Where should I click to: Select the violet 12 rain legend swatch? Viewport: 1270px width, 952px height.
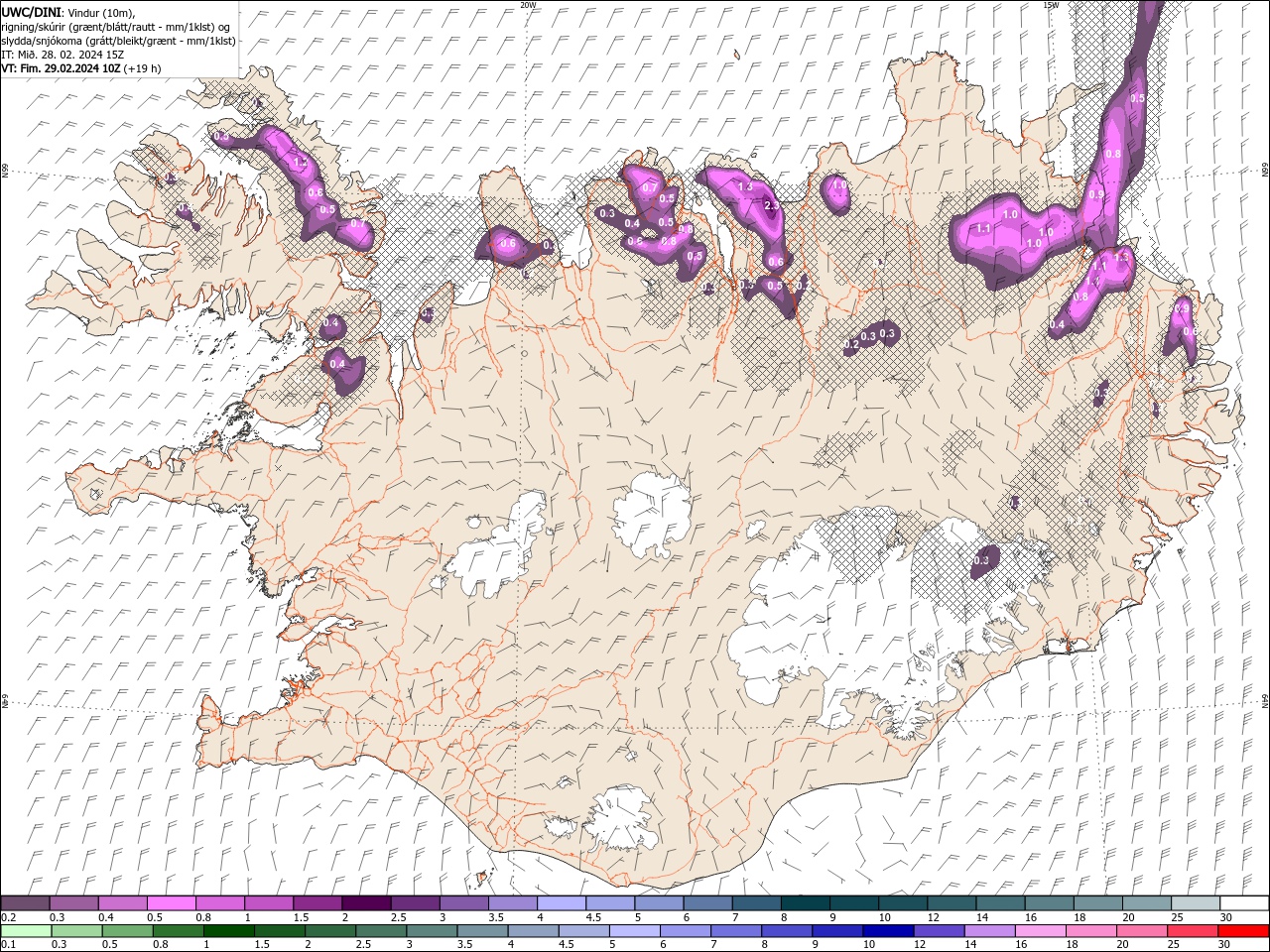point(940,931)
